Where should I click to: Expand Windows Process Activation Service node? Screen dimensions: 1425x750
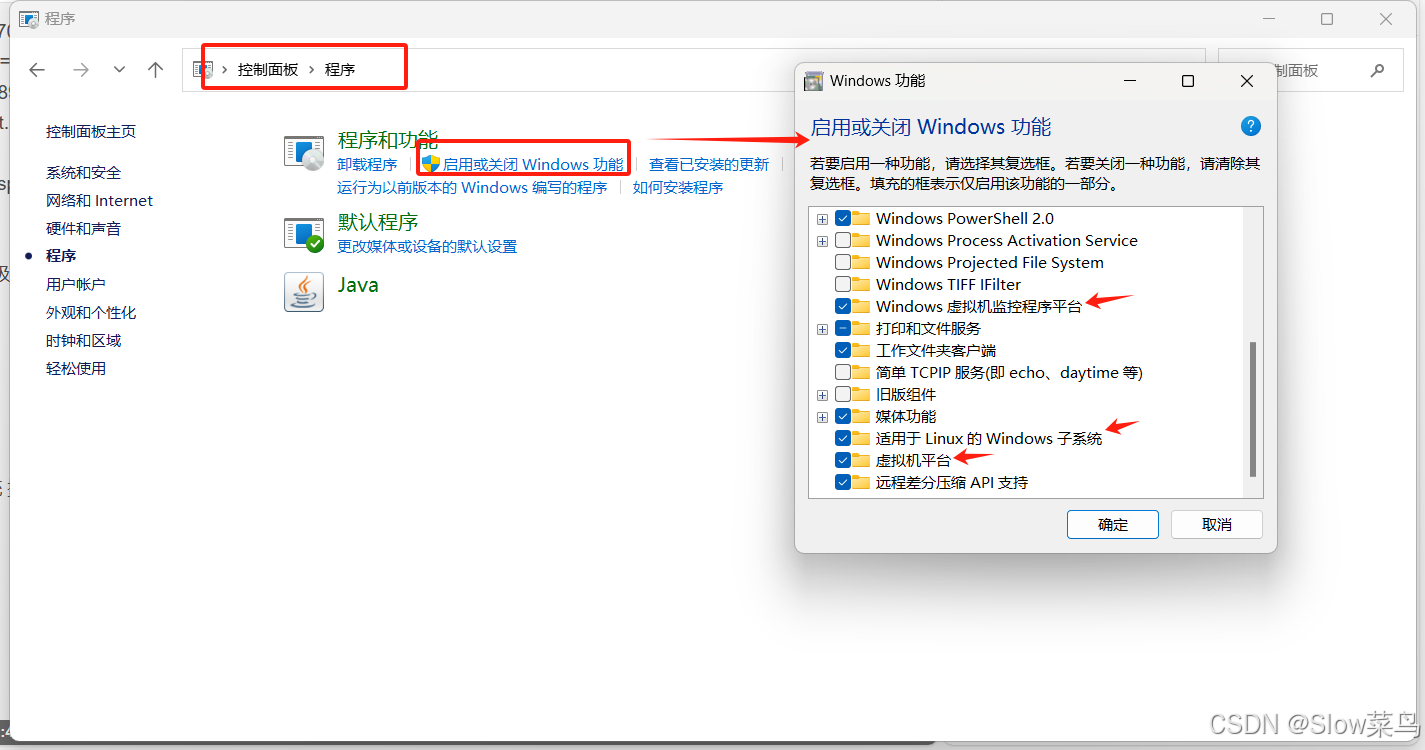pos(822,240)
